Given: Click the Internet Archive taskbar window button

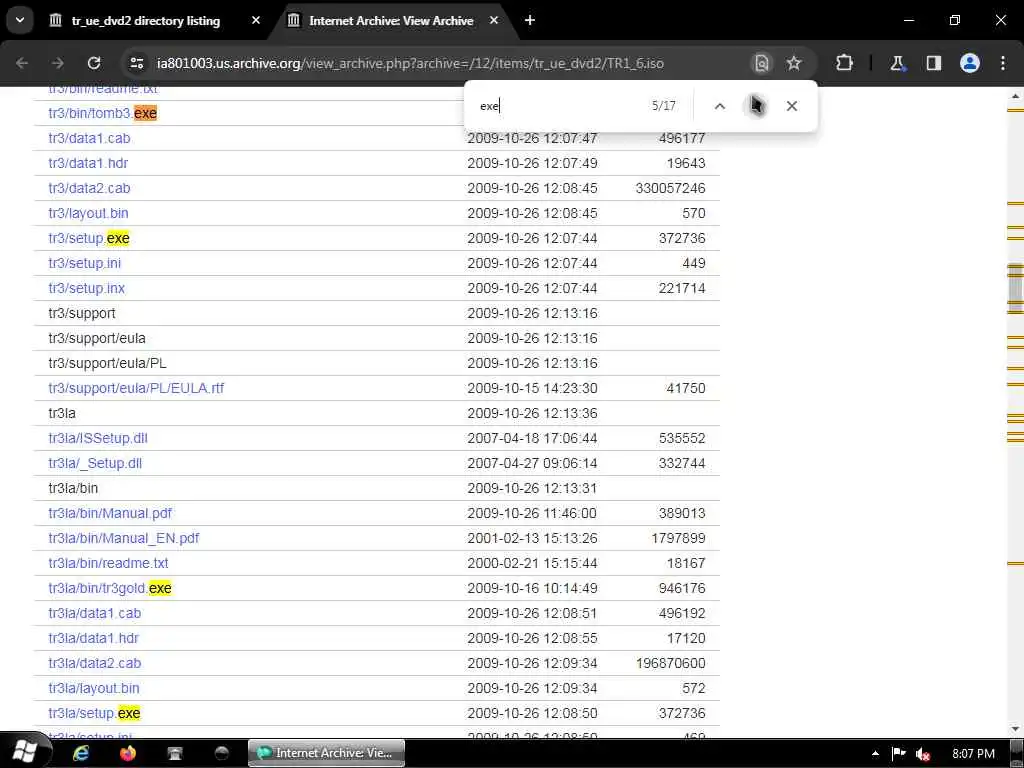Looking at the screenshot, I should [x=327, y=753].
